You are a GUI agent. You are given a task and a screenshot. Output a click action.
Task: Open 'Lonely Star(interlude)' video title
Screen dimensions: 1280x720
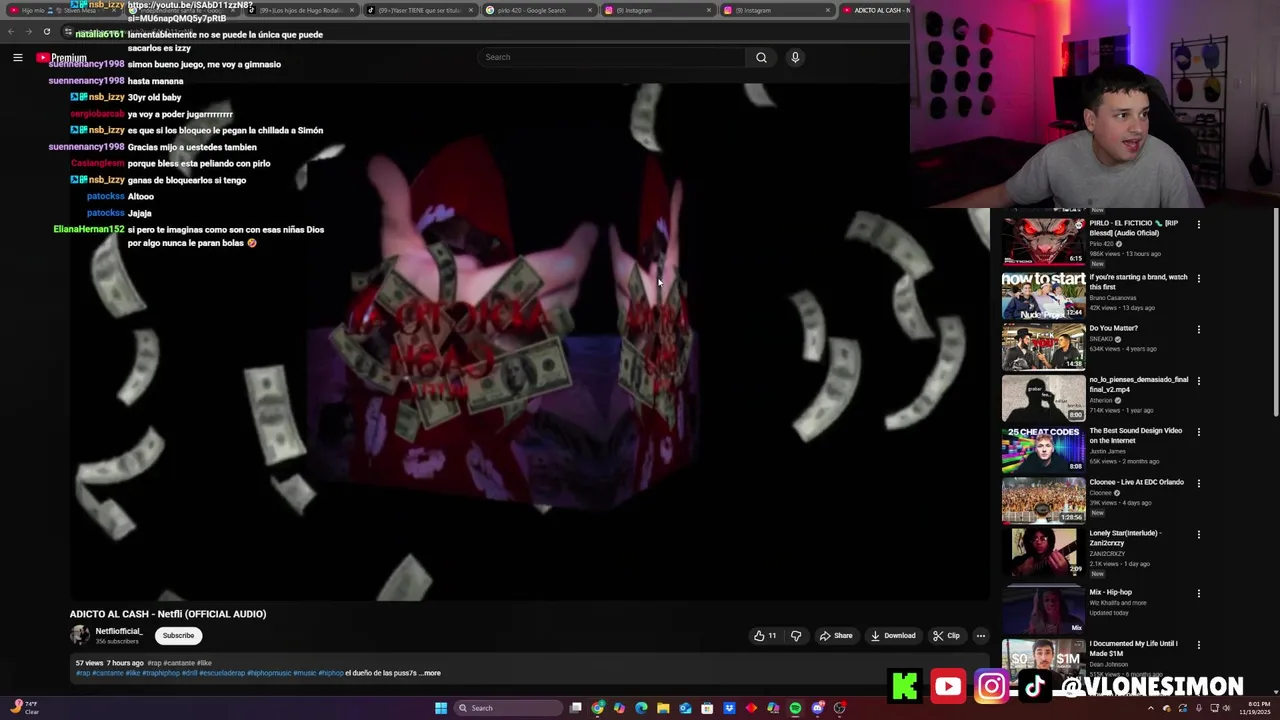(1125, 538)
